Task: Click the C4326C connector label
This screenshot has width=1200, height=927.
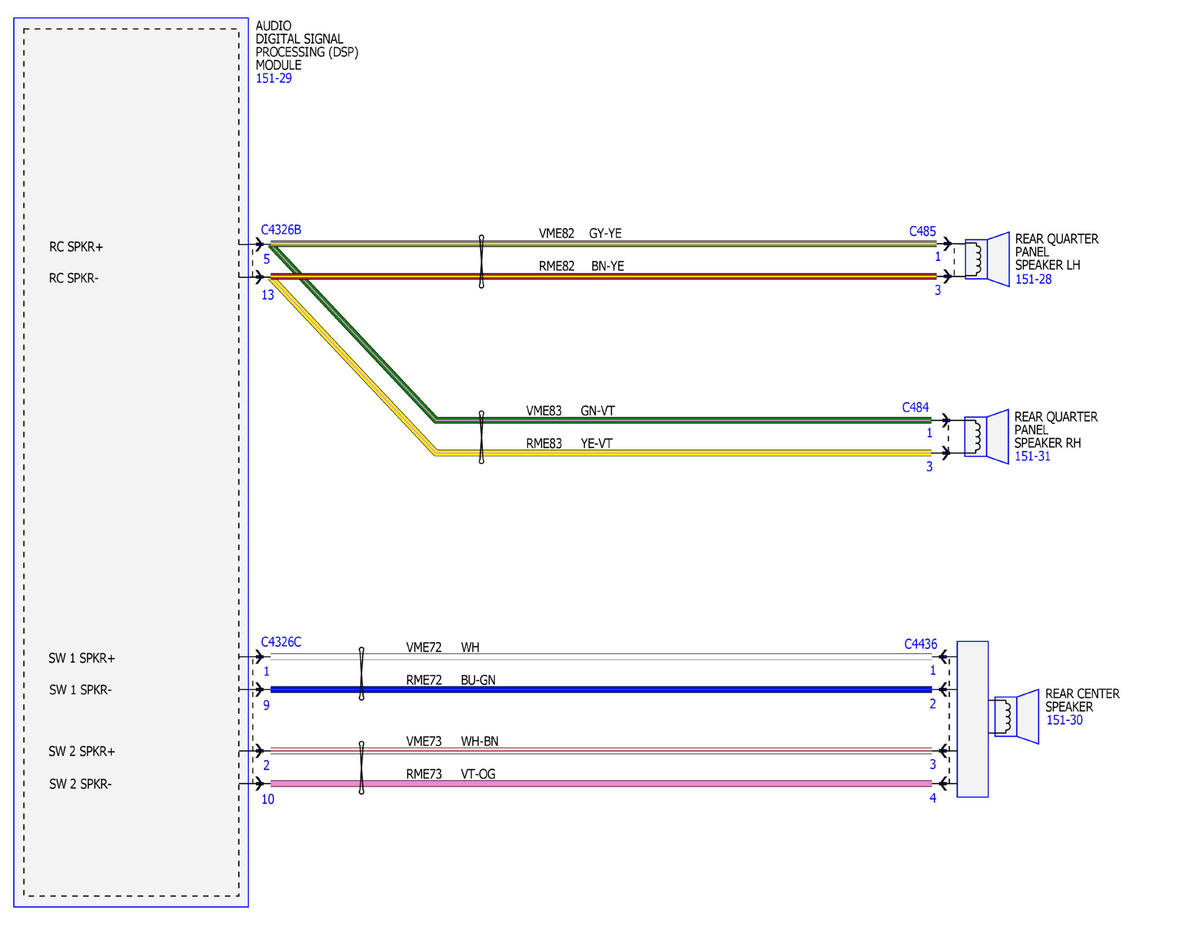Action: (281, 642)
